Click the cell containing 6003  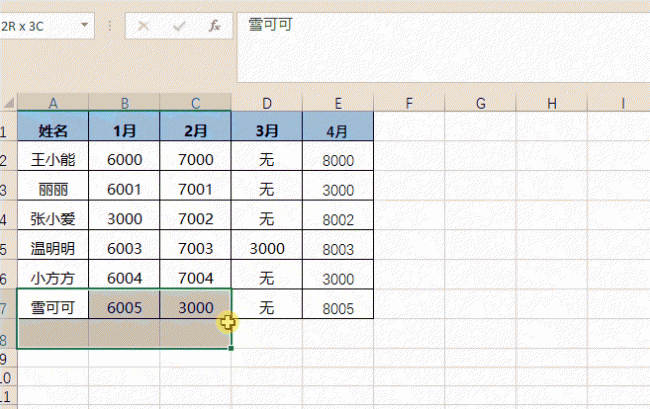pos(124,245)
